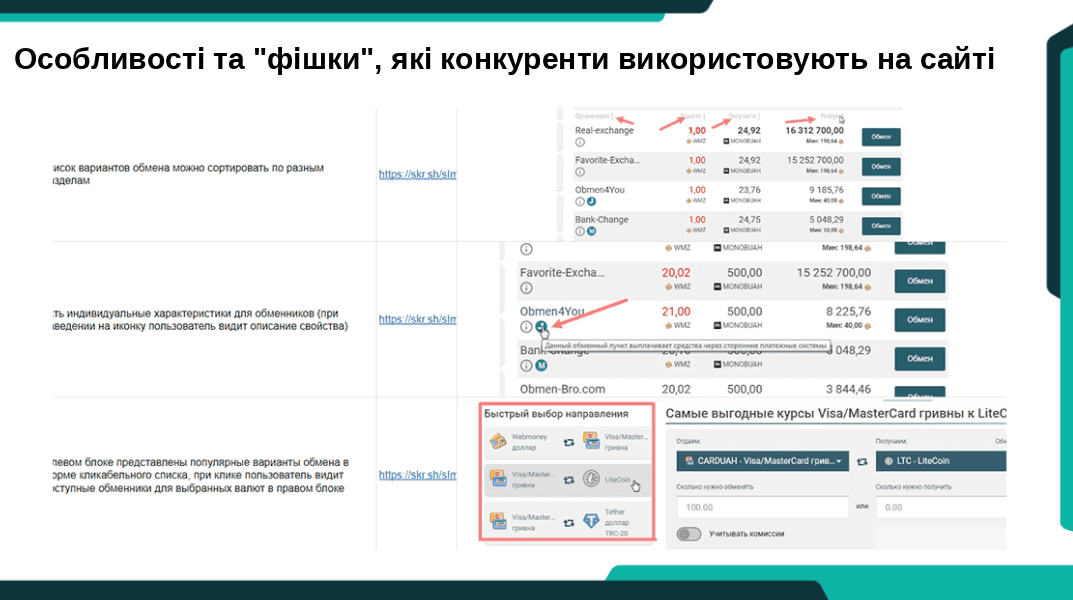The image size is (1073, 600).
Task: Open LTC - LiteCoin dropdown
Action: pyautogui.click(x=941, y=461)
